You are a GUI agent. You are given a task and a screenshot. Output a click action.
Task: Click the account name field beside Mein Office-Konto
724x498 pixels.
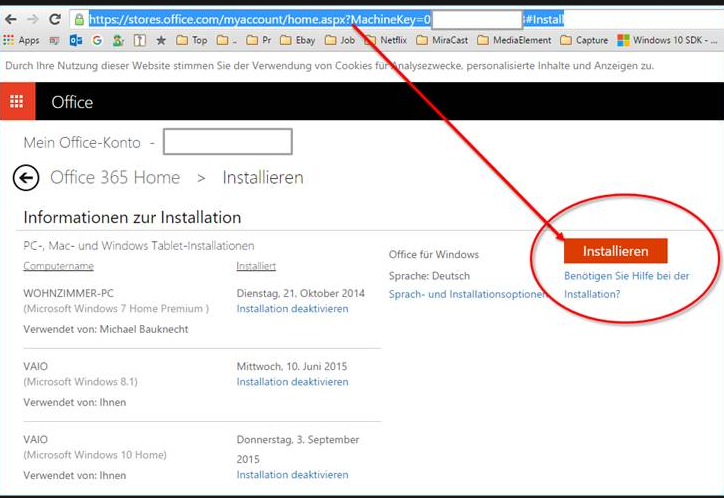point(228,141)
